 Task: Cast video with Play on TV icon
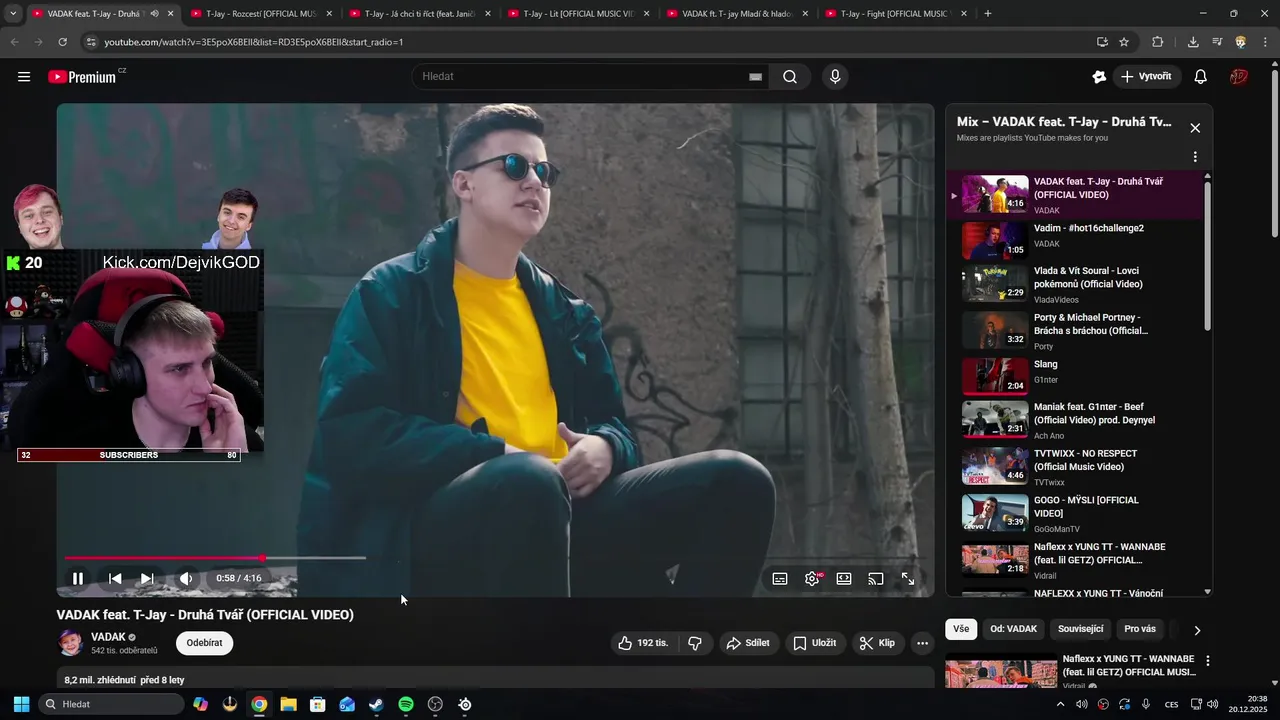[x=876, y=578]
